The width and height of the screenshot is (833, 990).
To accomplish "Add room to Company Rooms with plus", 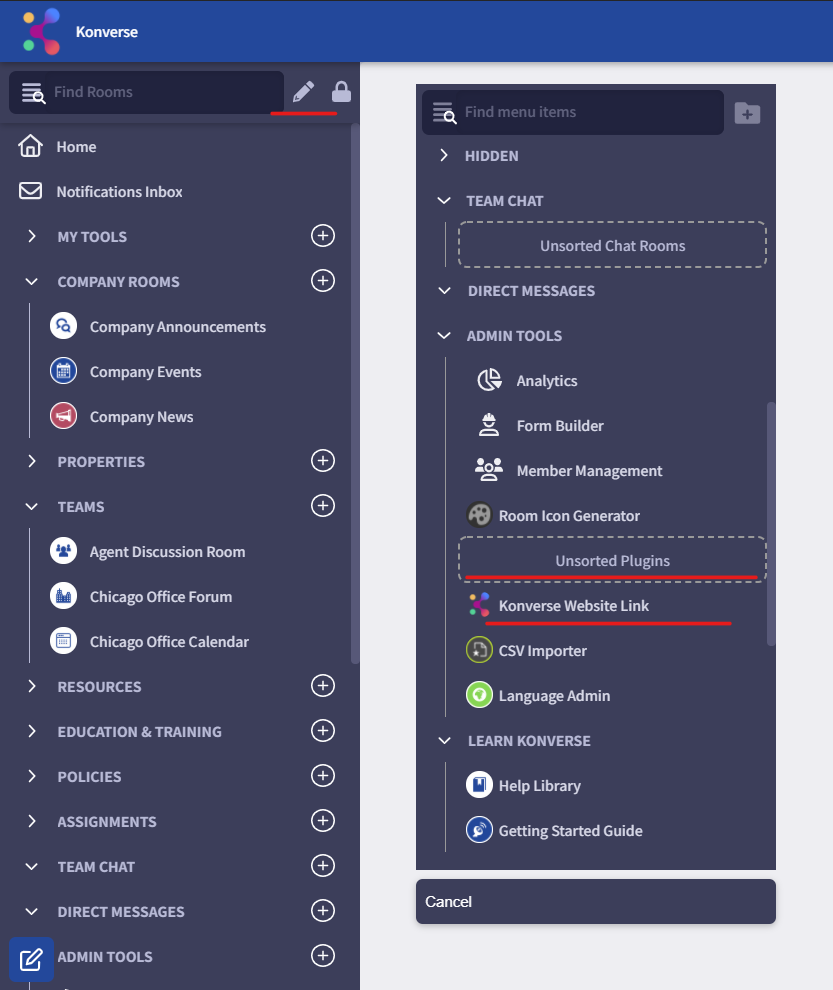I will pyautogui.click(x=323, y=280).
